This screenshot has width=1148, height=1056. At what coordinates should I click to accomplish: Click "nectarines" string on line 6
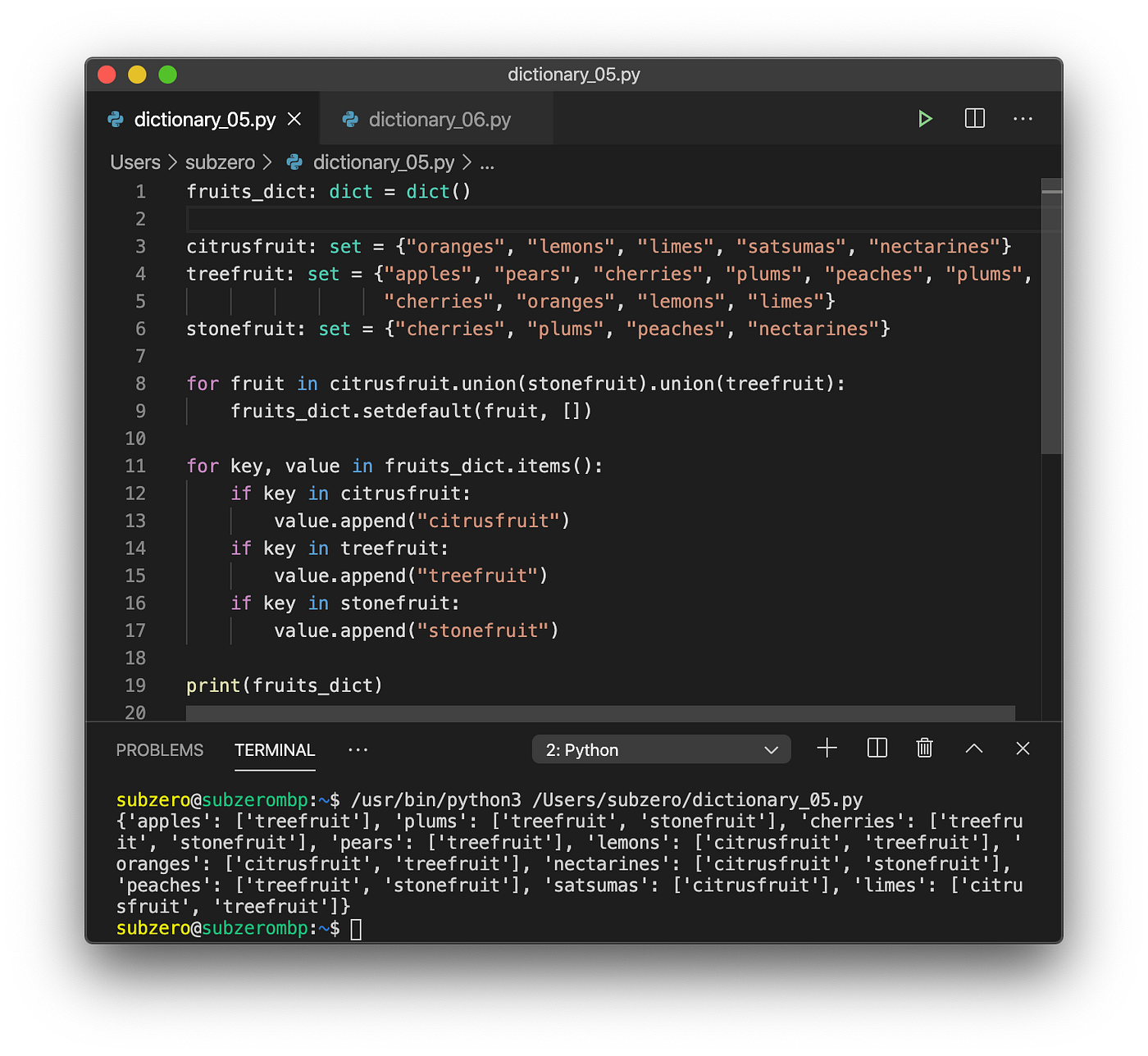813,329
